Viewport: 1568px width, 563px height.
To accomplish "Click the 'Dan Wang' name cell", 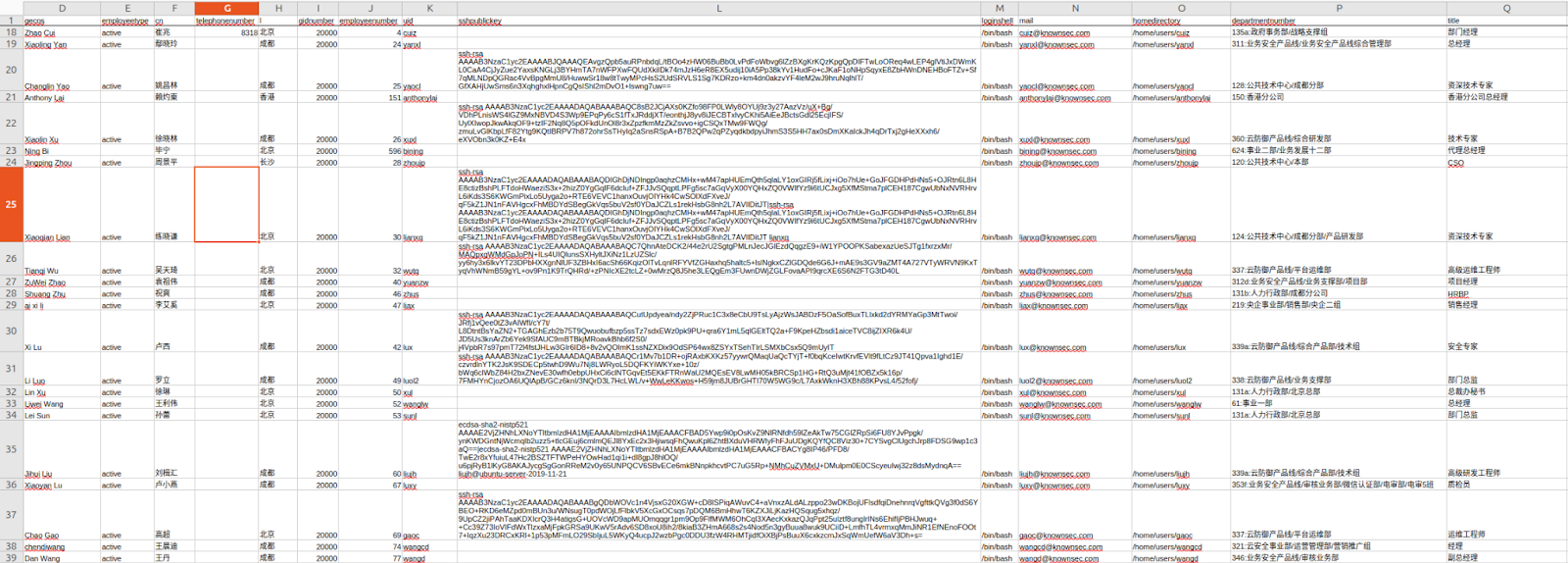I will coord(42,558).
